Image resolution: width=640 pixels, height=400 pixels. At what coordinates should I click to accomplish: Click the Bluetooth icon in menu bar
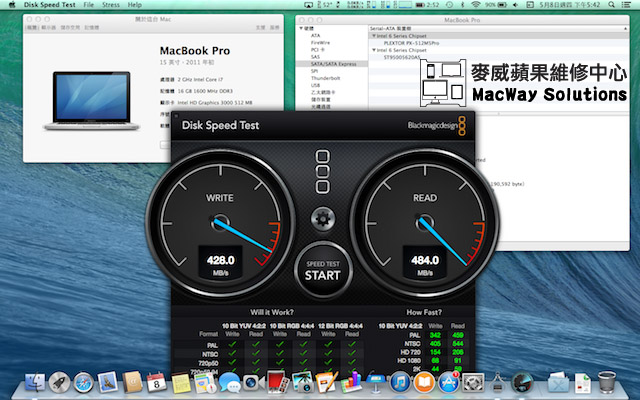[462, 5]
